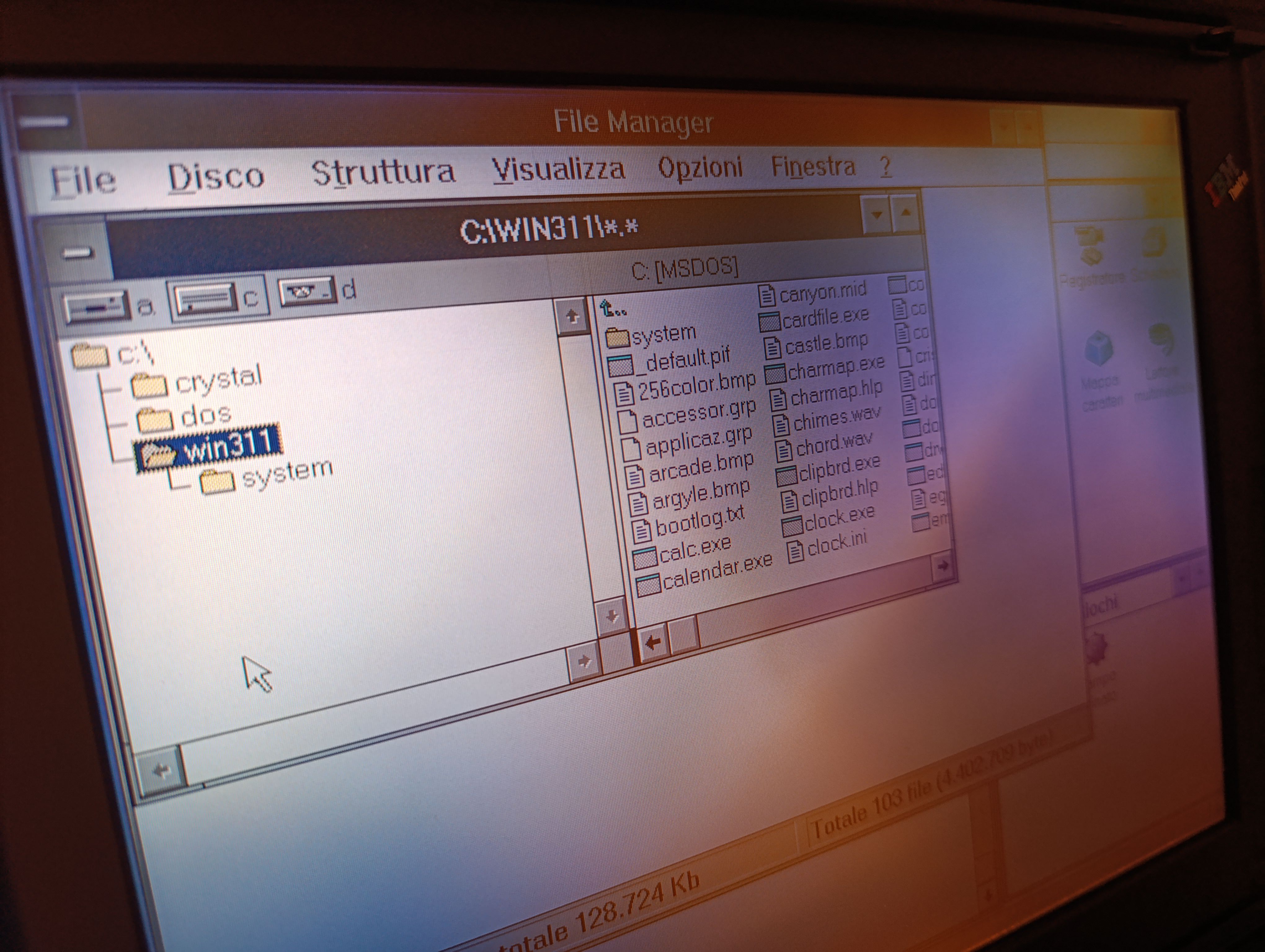Select the clock.ini file icon
This screenshot has height=952, width=1265.
click(796, 551)
